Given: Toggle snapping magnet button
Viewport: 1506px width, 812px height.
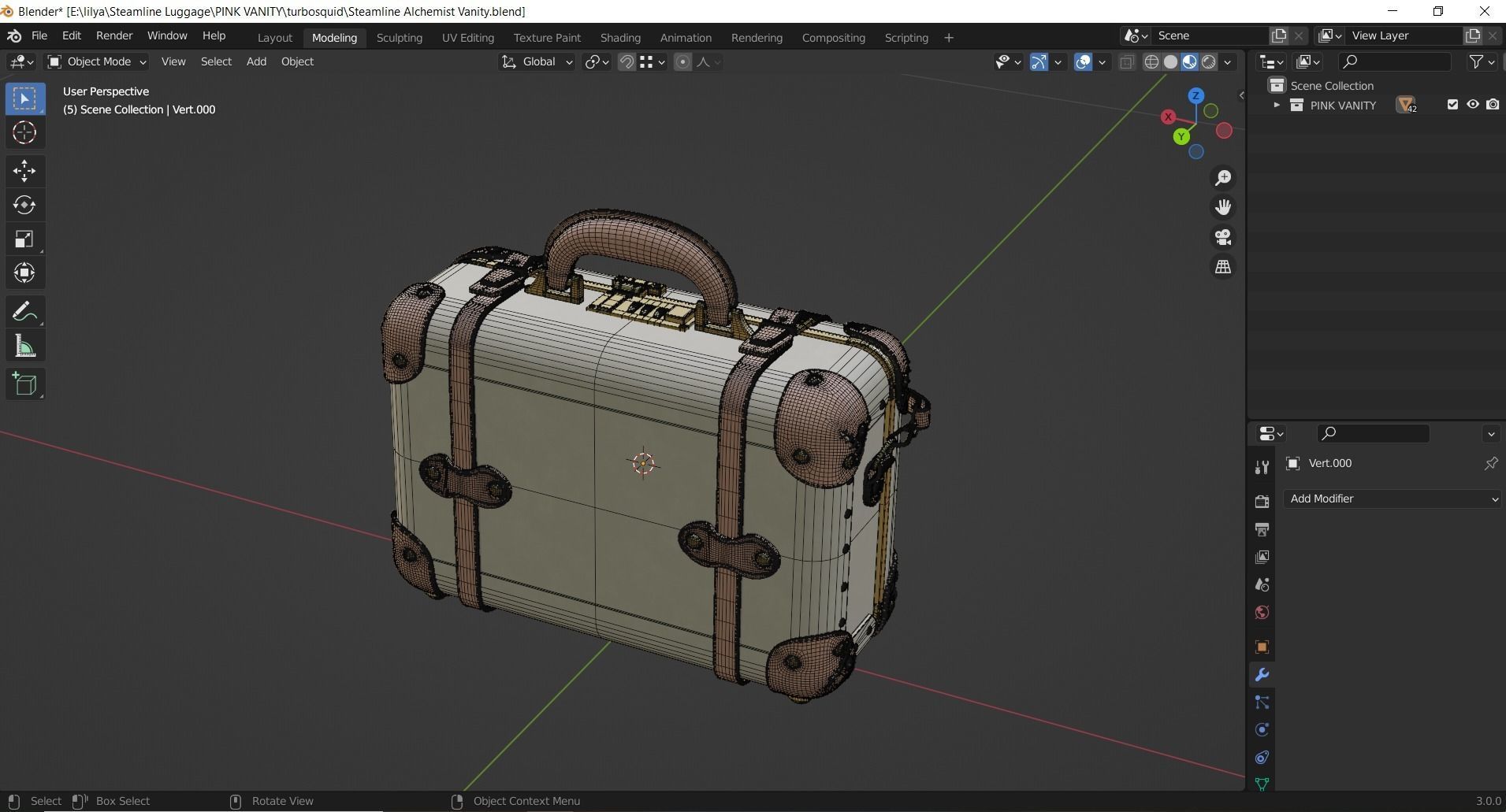Looking at the screenshot, I should 627,62.
